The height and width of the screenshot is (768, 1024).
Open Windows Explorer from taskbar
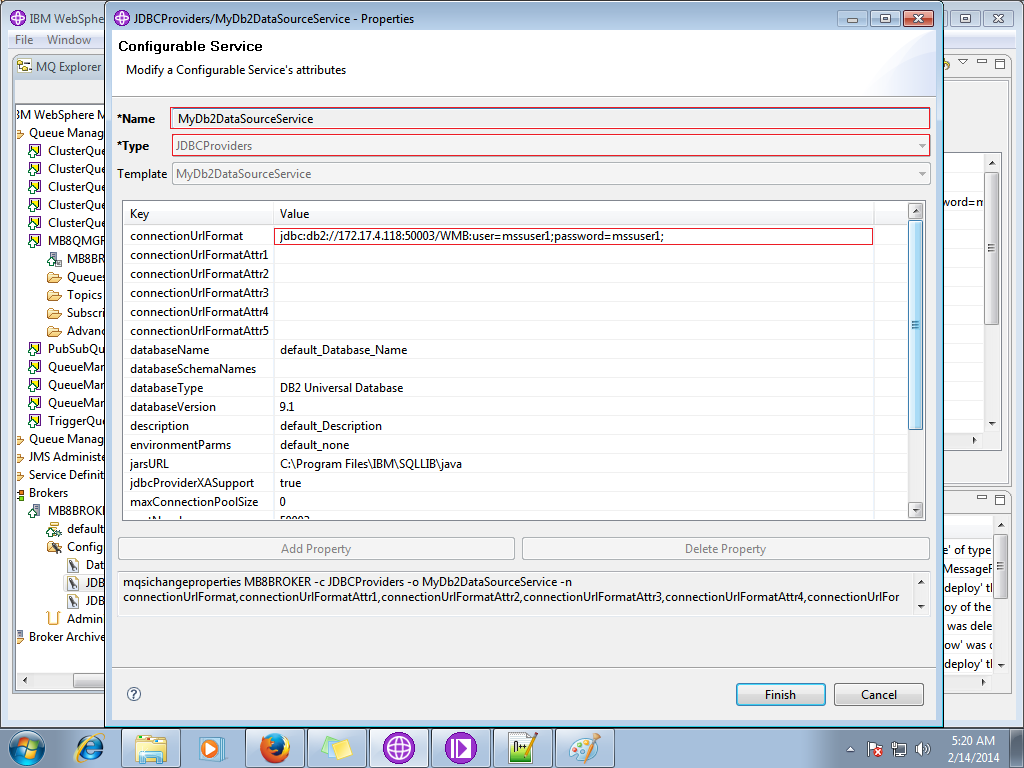coord(150,748)
